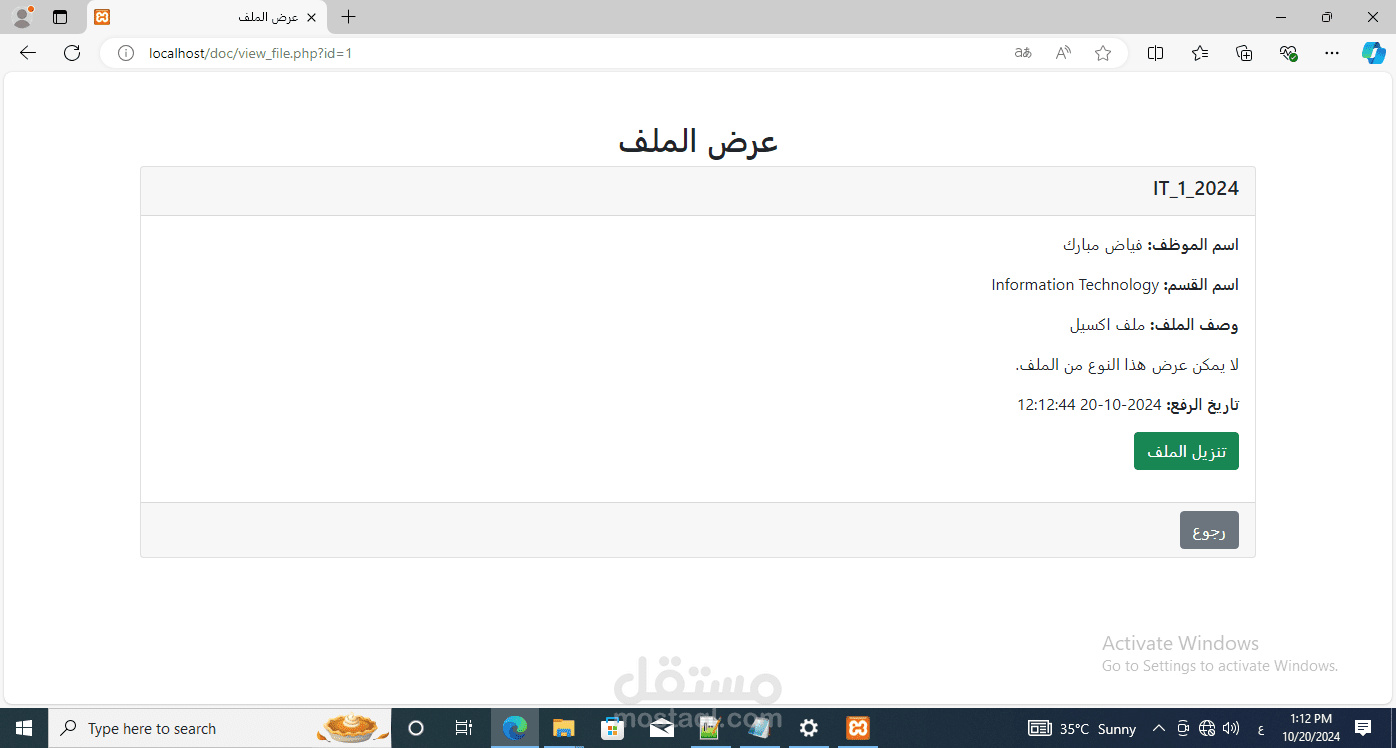1396x748 pixels.
Task: Click the 35°C Sunny weather widget
Action: click(1082, 728)
